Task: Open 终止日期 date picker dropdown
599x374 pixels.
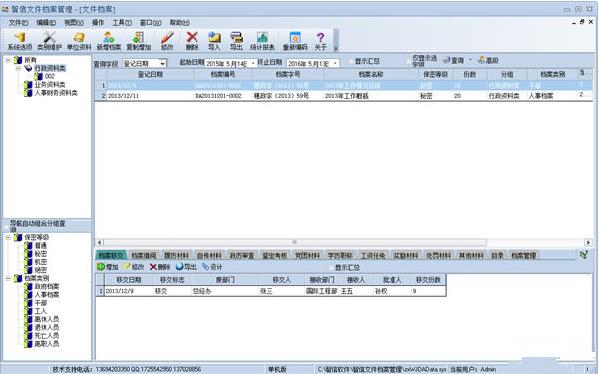Action: tap(335, 63)
